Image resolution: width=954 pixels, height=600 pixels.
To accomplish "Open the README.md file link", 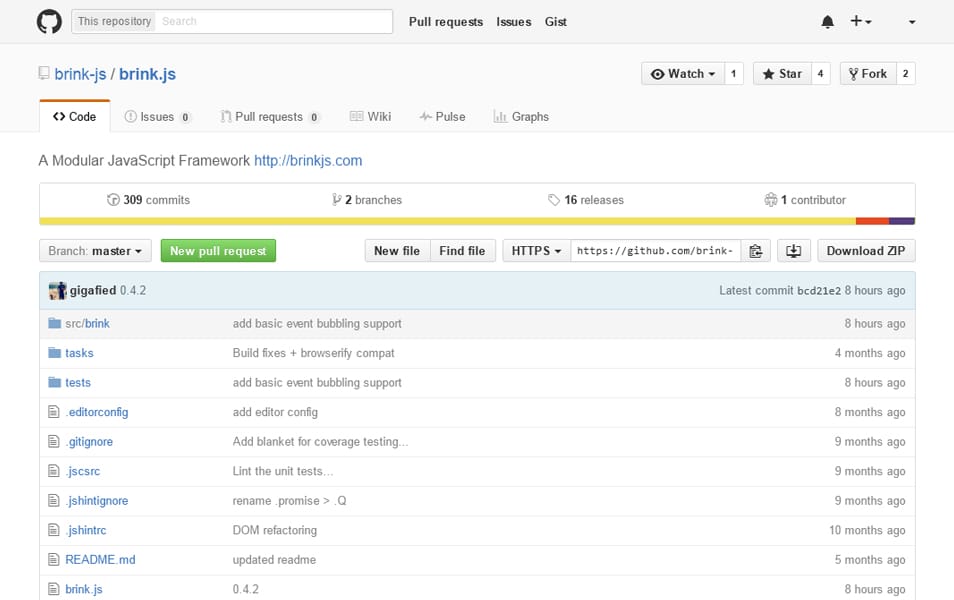I will (99, 559).
